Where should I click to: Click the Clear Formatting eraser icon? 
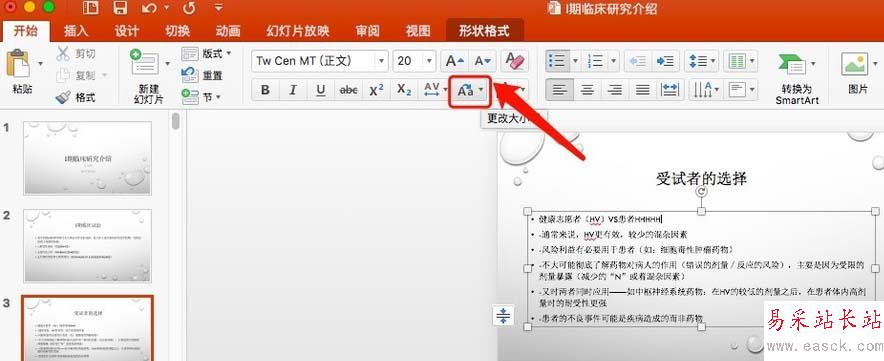click(x=515, y=61)
